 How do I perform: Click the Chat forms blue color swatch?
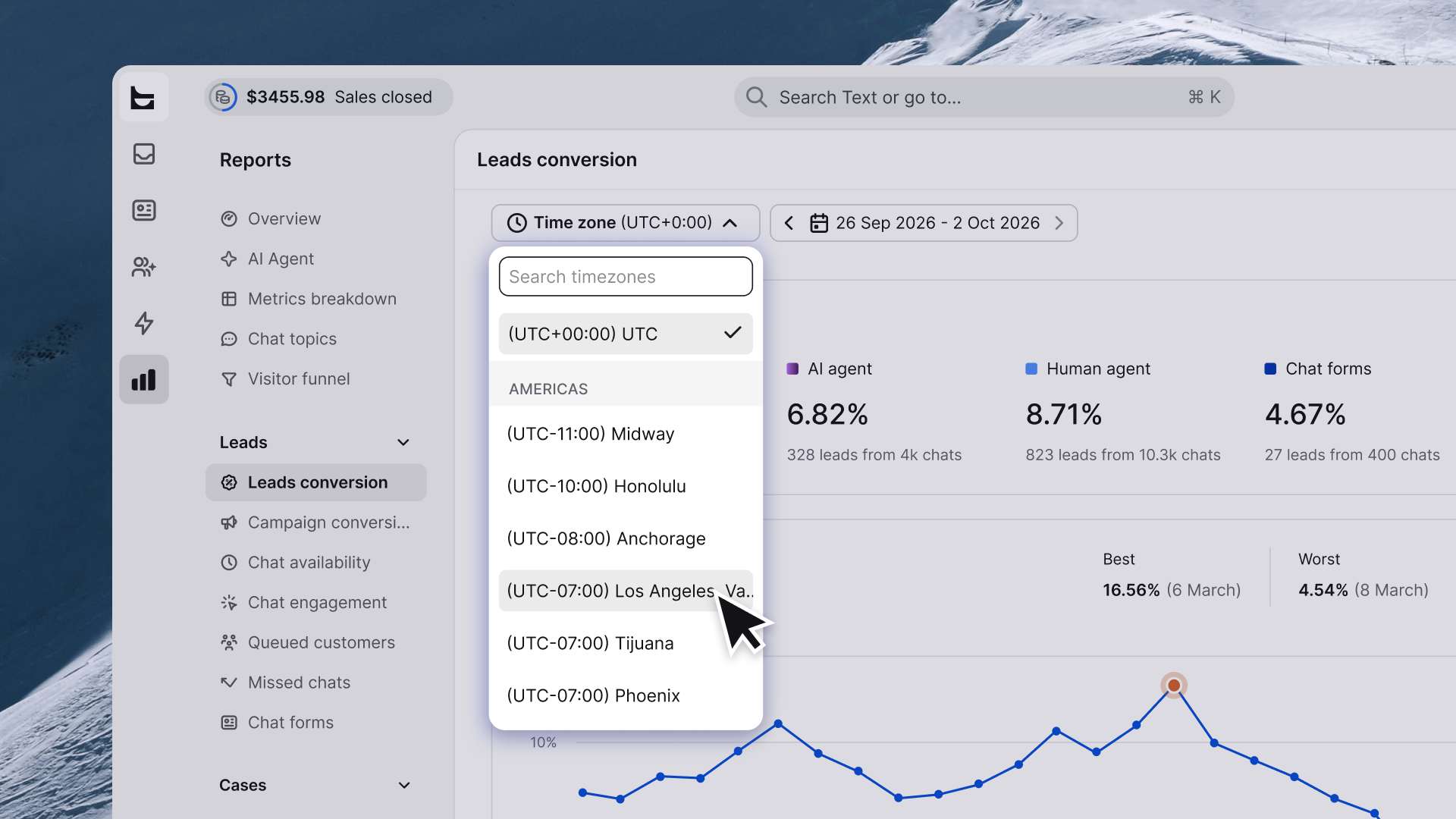(x=1270, y=369)
